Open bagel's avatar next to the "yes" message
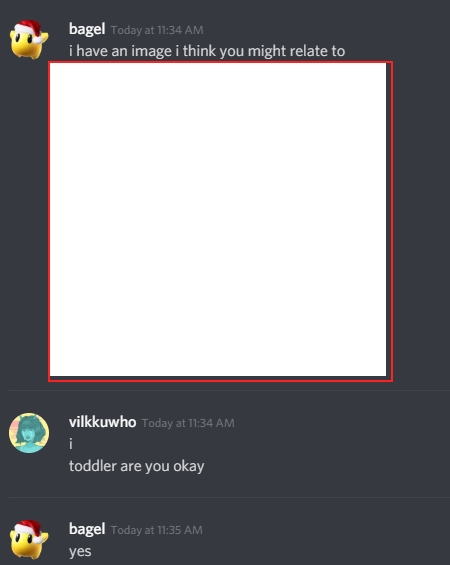Image resolution: width=450 pixels, height=565 pixels. pos(29,539)
